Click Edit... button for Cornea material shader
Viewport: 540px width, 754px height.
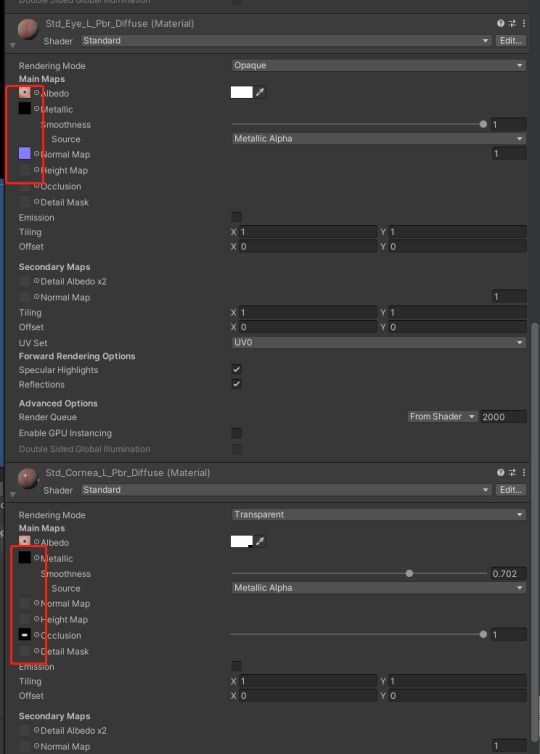(x=511, y=490)
